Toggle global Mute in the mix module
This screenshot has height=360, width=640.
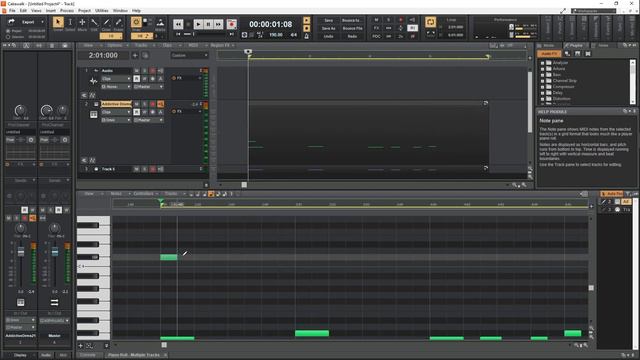376,20
